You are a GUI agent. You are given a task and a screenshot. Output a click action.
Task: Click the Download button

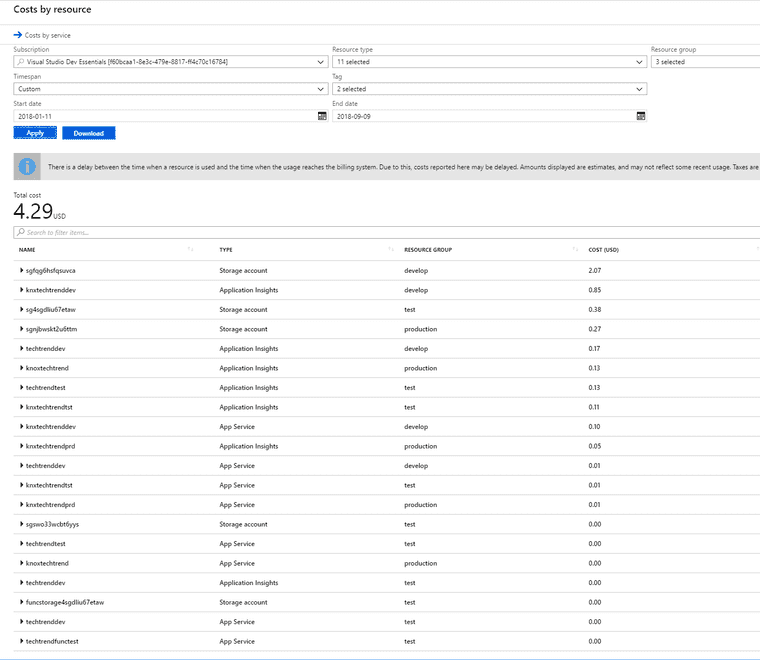[x=89, y=133]
